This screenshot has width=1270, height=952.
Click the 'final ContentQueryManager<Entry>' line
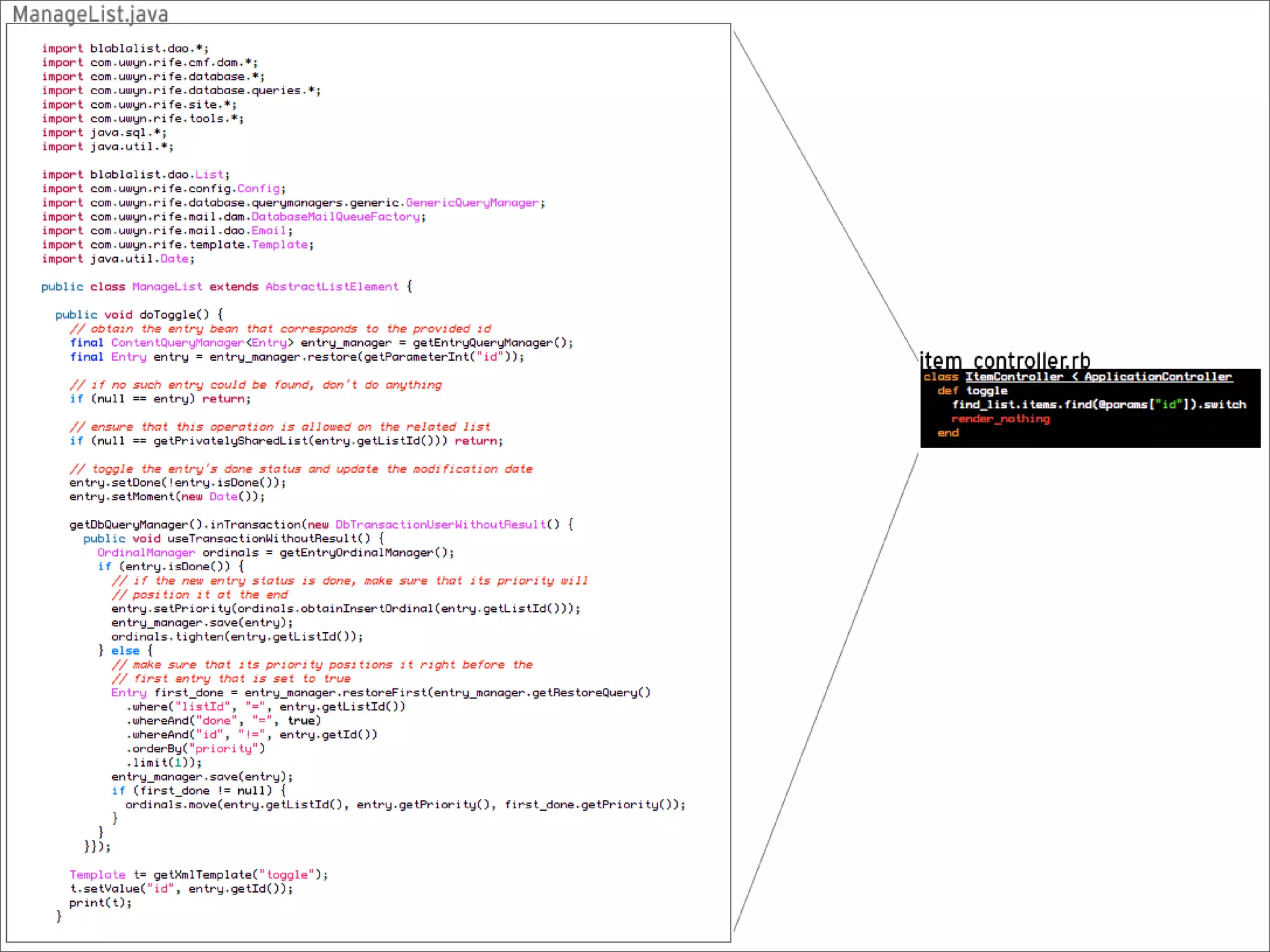[321, 343]
